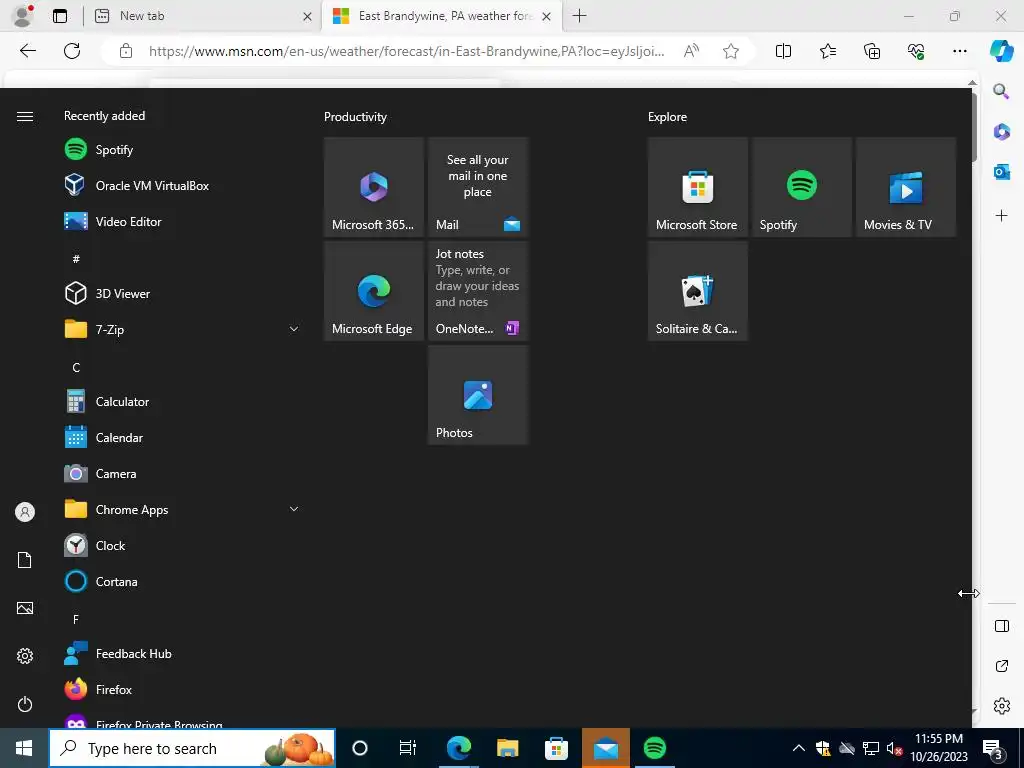
Task: Open the Microsoft Store tile
Action: coord(697,187)
